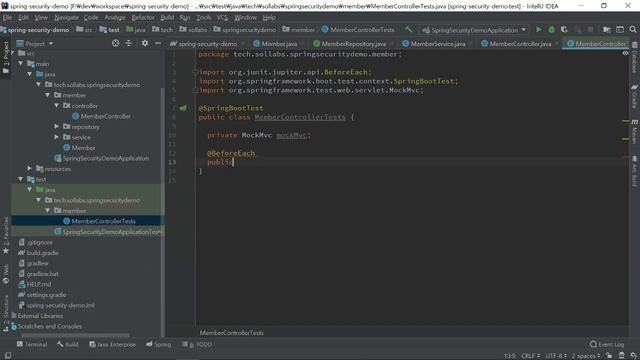Open the TODO tool window
The height and width of the screenshot is (360, 640).
(x=197, y=344)
